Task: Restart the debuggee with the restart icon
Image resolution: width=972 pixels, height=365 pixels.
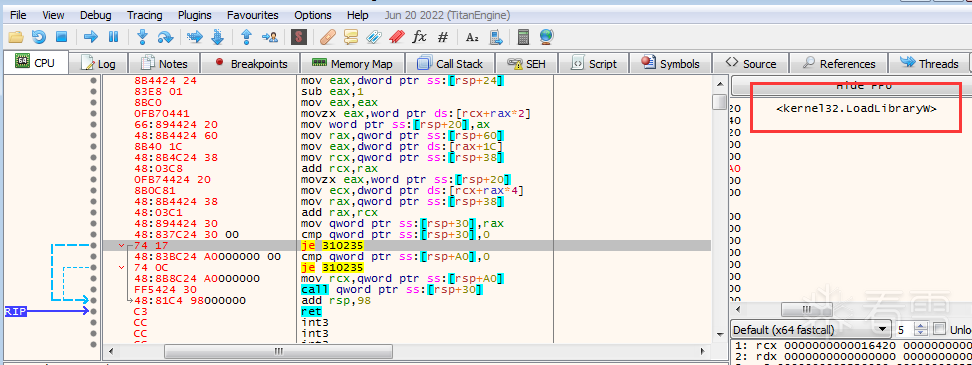Action: pyautogui.click(x=38, y=37)
